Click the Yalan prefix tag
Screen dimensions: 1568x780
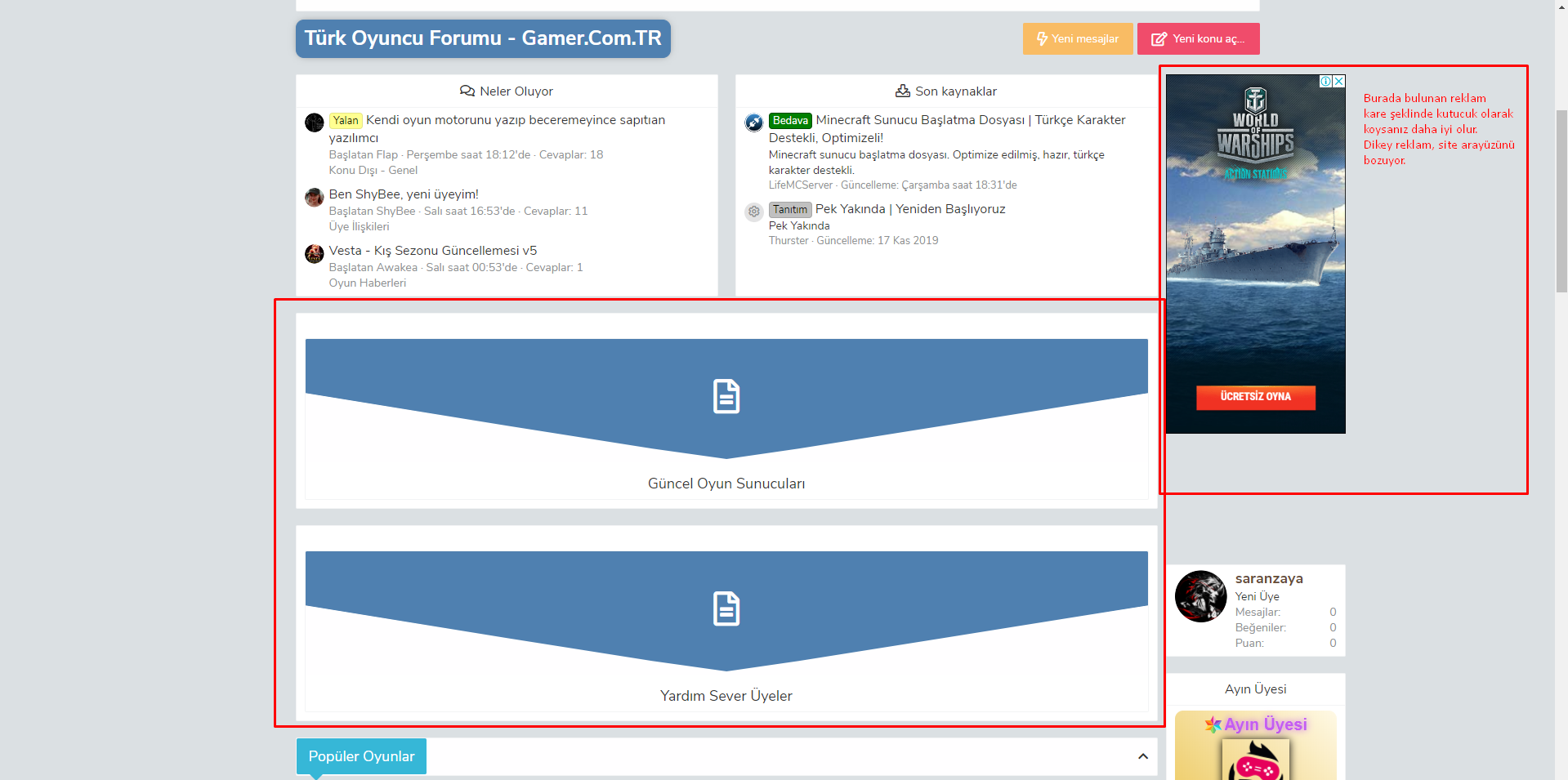346,120
